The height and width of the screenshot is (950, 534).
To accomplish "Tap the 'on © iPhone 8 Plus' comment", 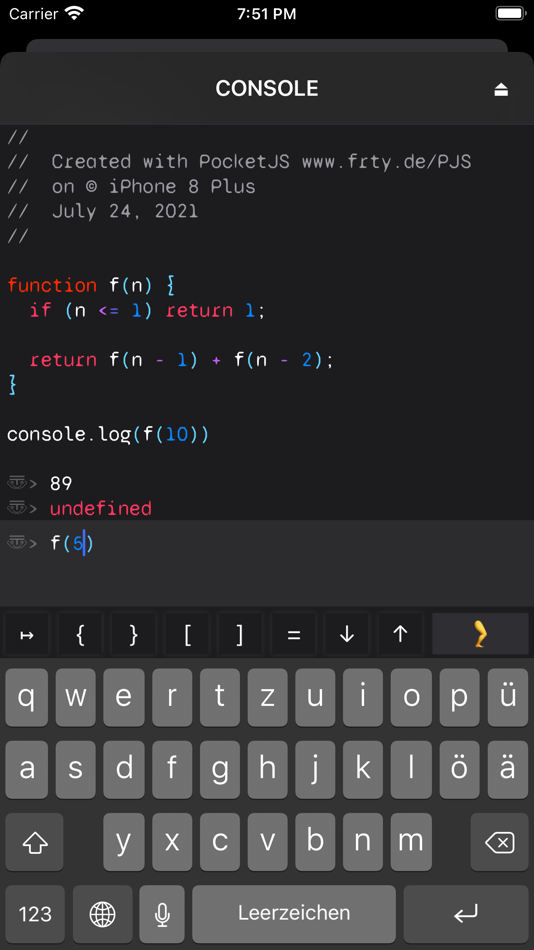I will (132, 187).
